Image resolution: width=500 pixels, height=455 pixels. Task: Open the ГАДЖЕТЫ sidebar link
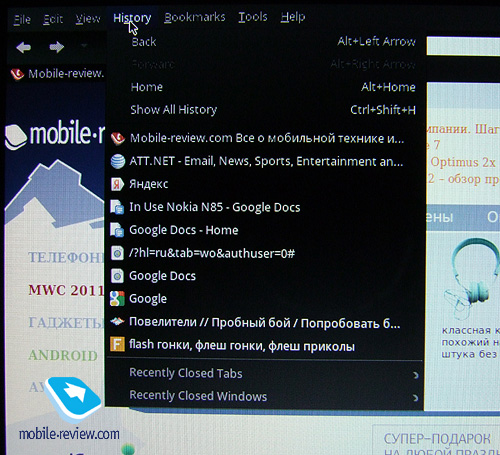[x=66, y=322]
